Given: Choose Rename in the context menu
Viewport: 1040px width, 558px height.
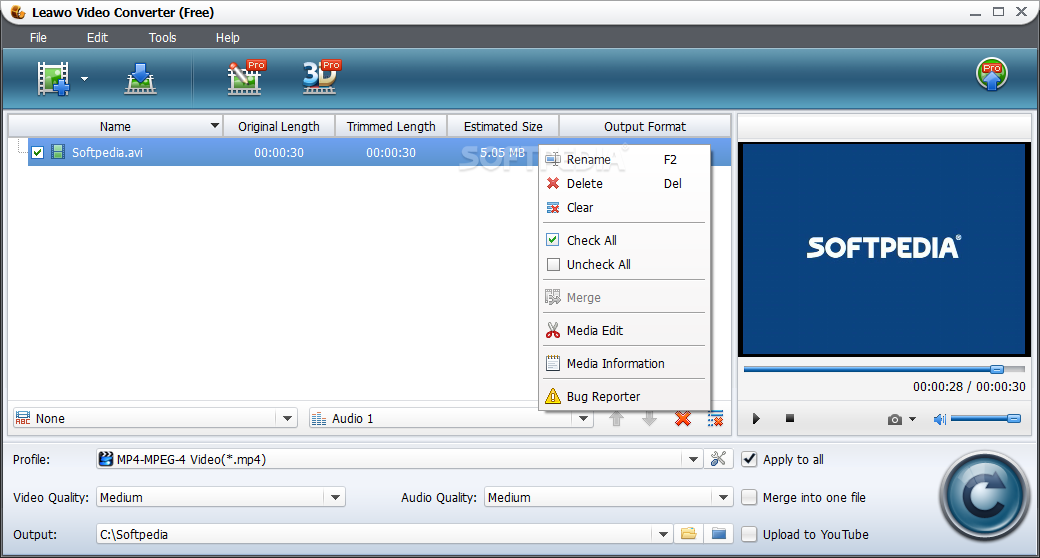Looking at the screenshot, I should pos(624,160).
